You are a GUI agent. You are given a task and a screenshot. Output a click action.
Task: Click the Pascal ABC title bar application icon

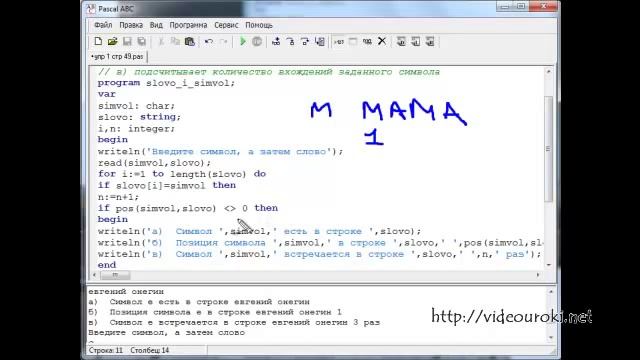91,9
